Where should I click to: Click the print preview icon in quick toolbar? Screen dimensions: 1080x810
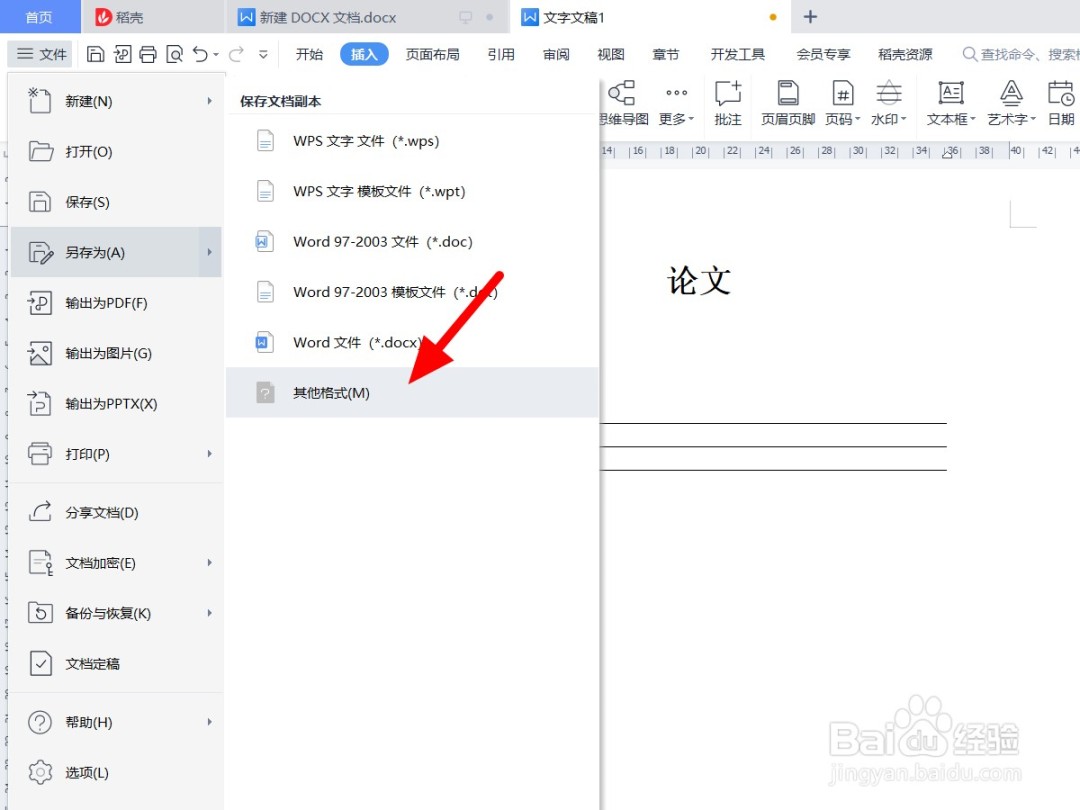(x=174, y=54)
